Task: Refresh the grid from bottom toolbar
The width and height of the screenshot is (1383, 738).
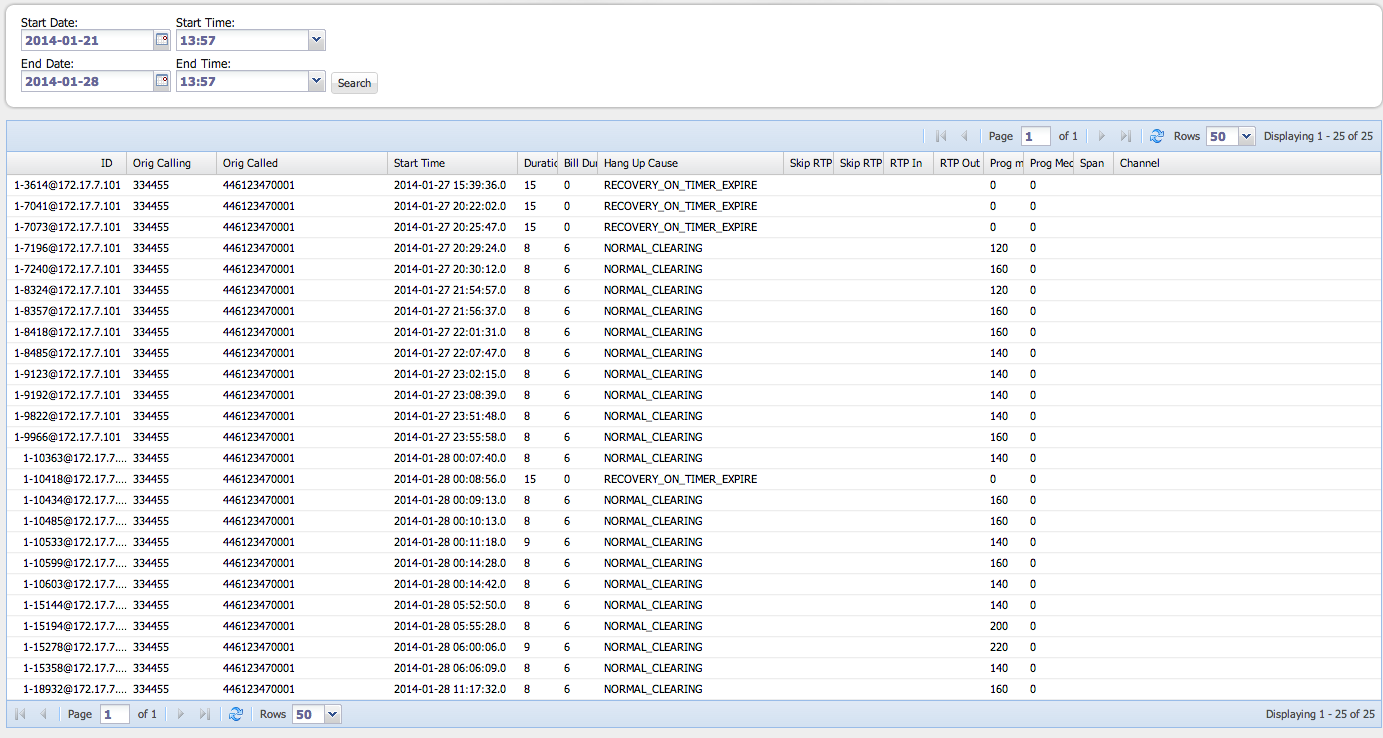Action: (x=236, y=714)
